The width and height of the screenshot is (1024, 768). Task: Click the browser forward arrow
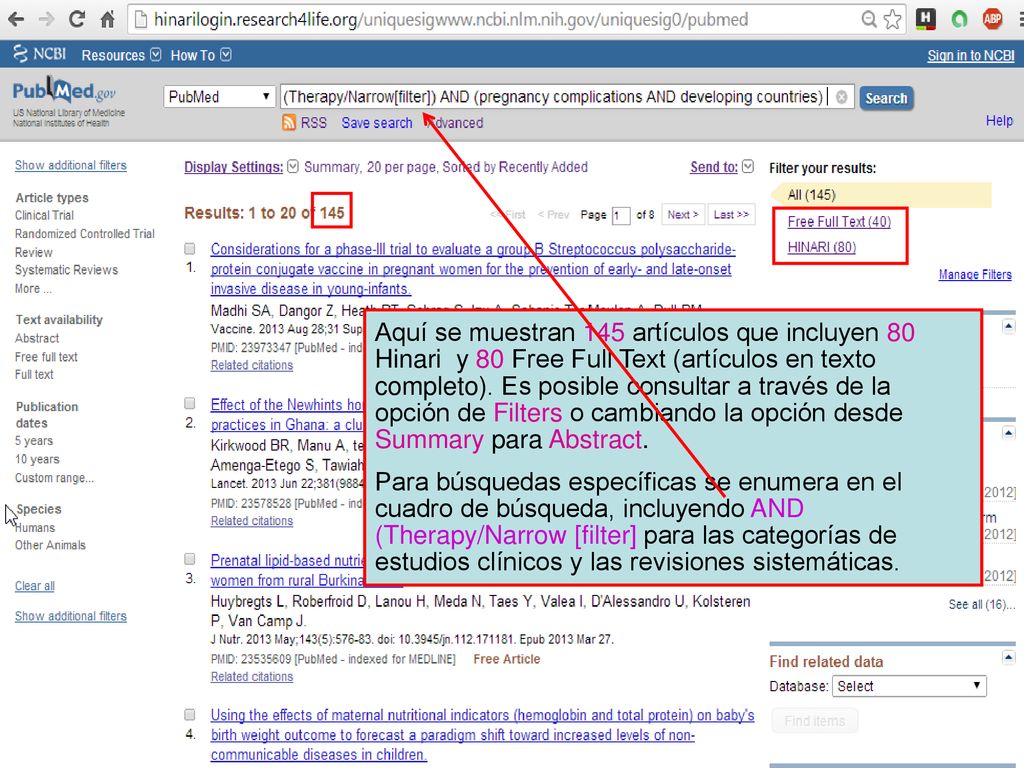coord(46,20)
